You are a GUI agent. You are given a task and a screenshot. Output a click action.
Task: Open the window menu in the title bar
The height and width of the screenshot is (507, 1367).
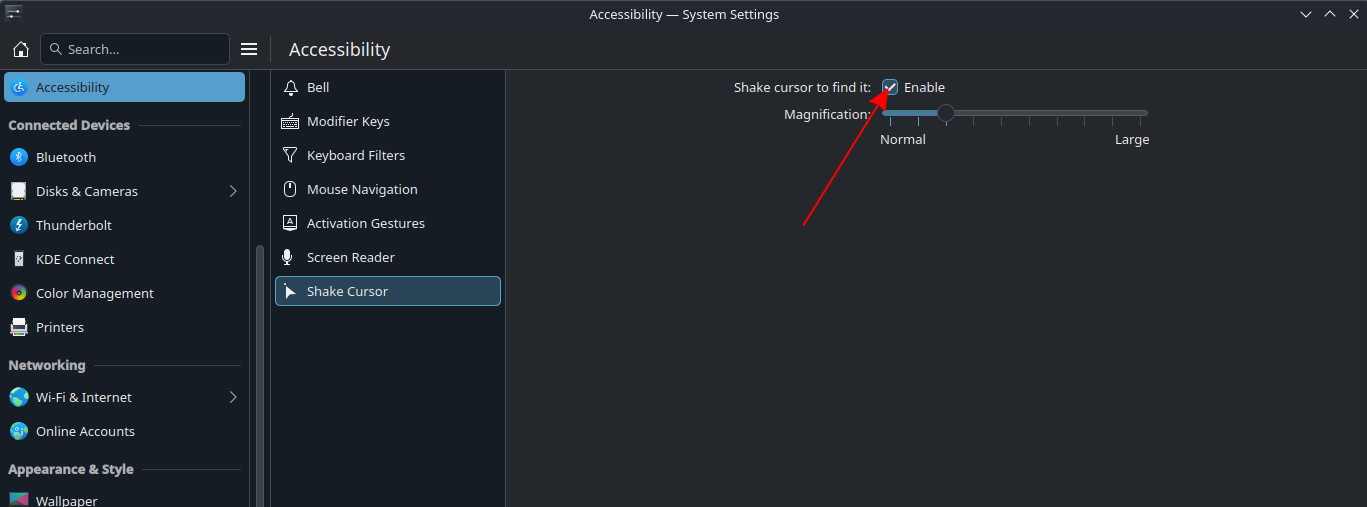[x=14, y=13]
